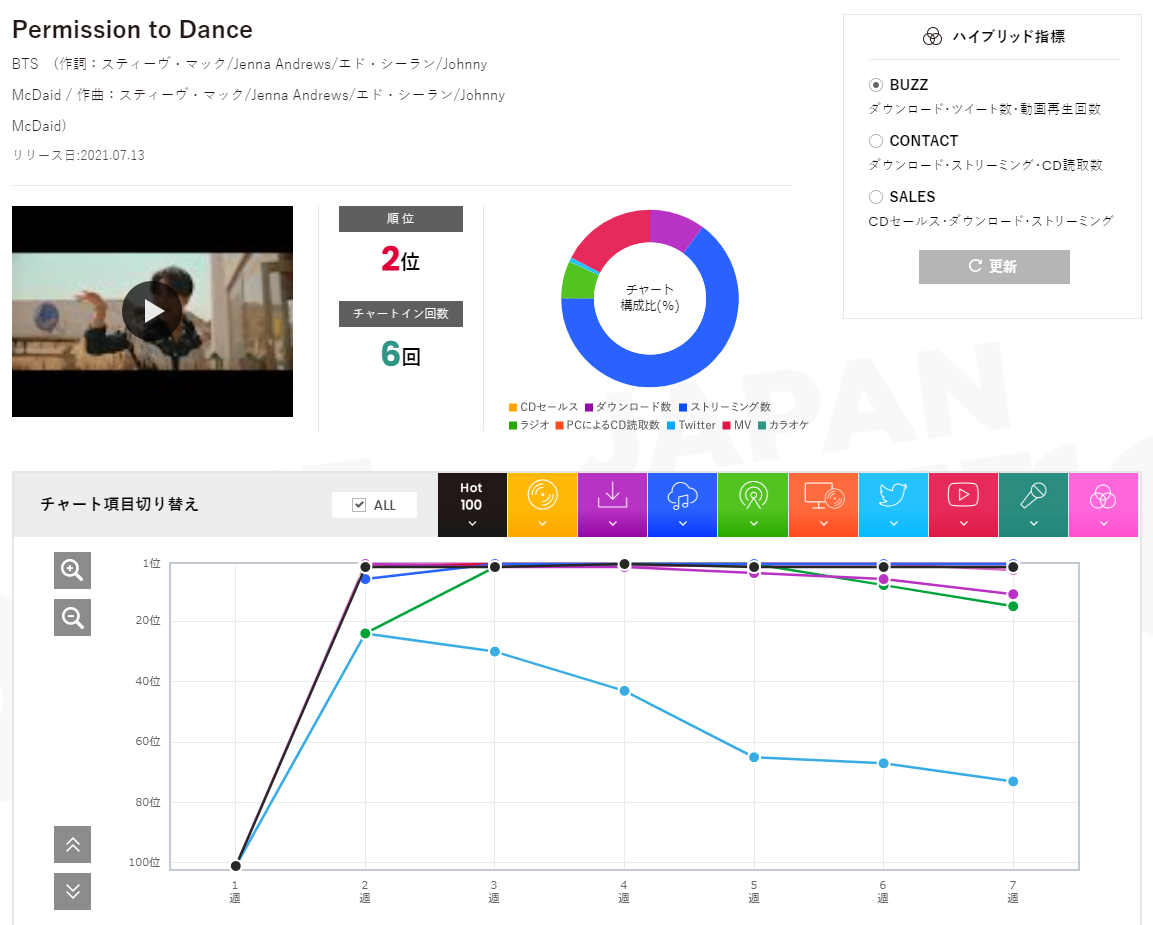Click the チャート項目切り替え heading

120,504
